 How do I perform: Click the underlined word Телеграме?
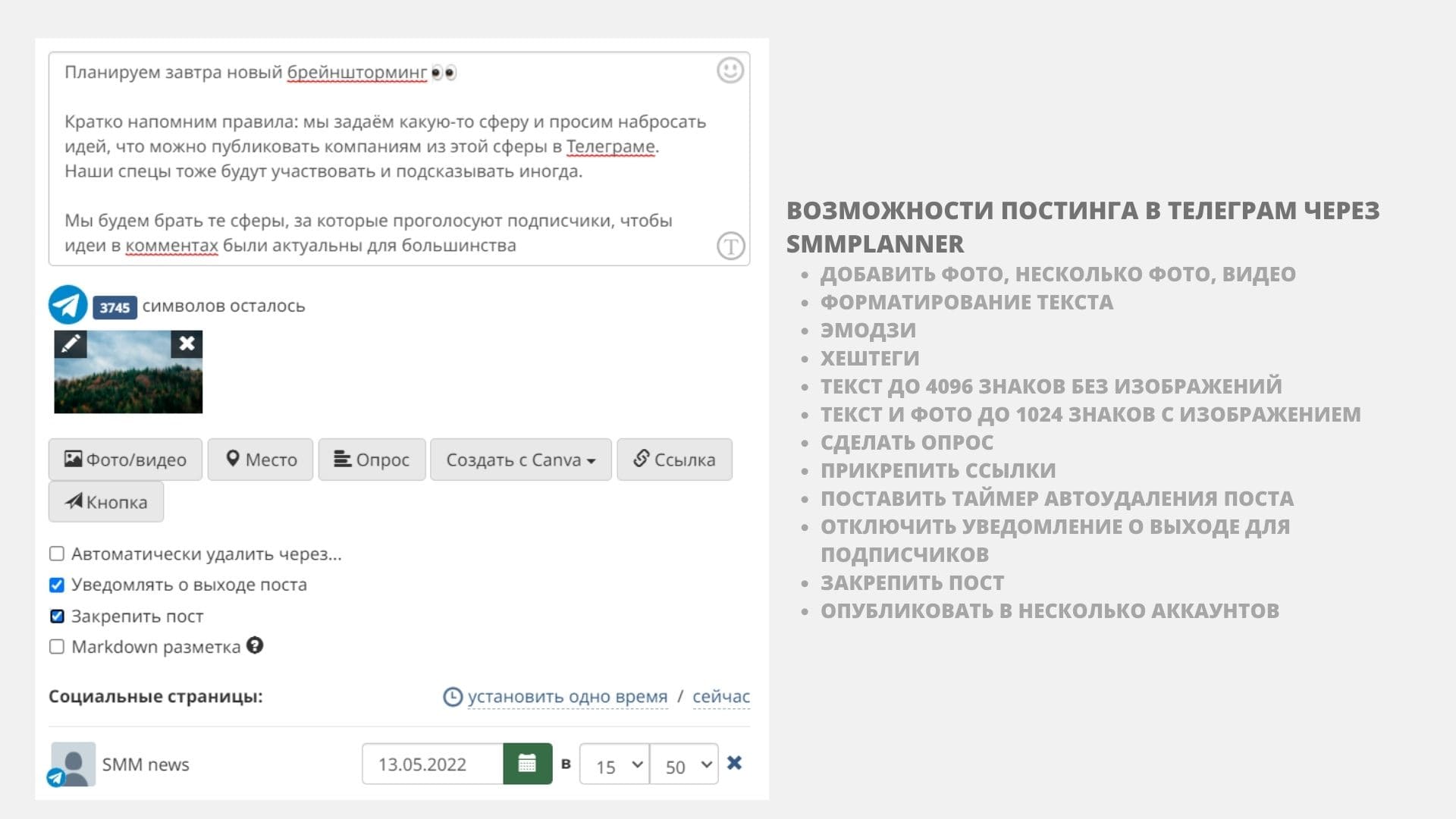click(x=610, y=146)
